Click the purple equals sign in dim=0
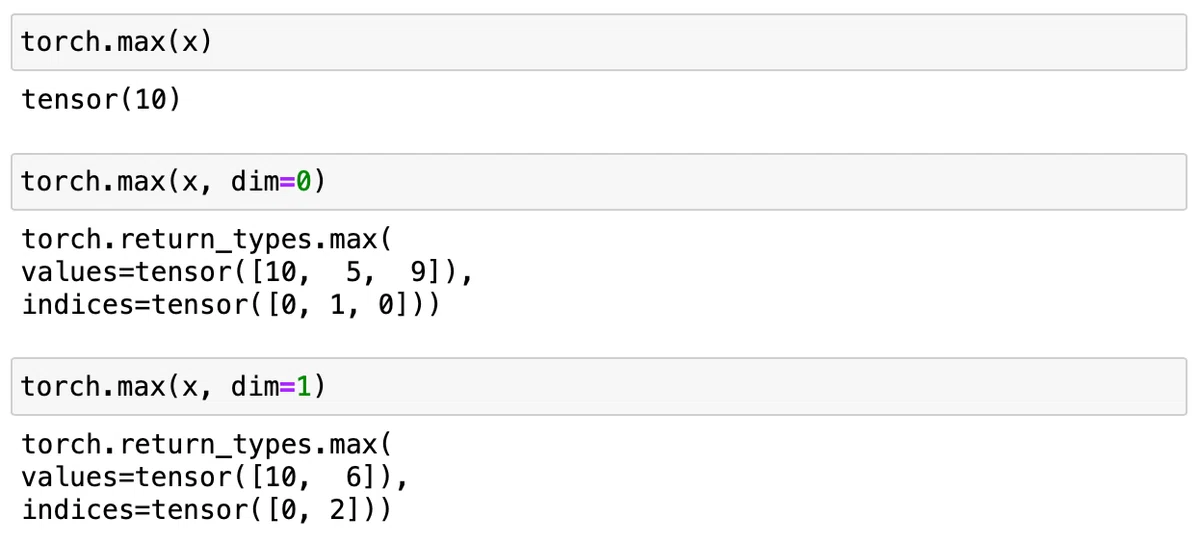1200x539 pixels. (x=288, y=182)
